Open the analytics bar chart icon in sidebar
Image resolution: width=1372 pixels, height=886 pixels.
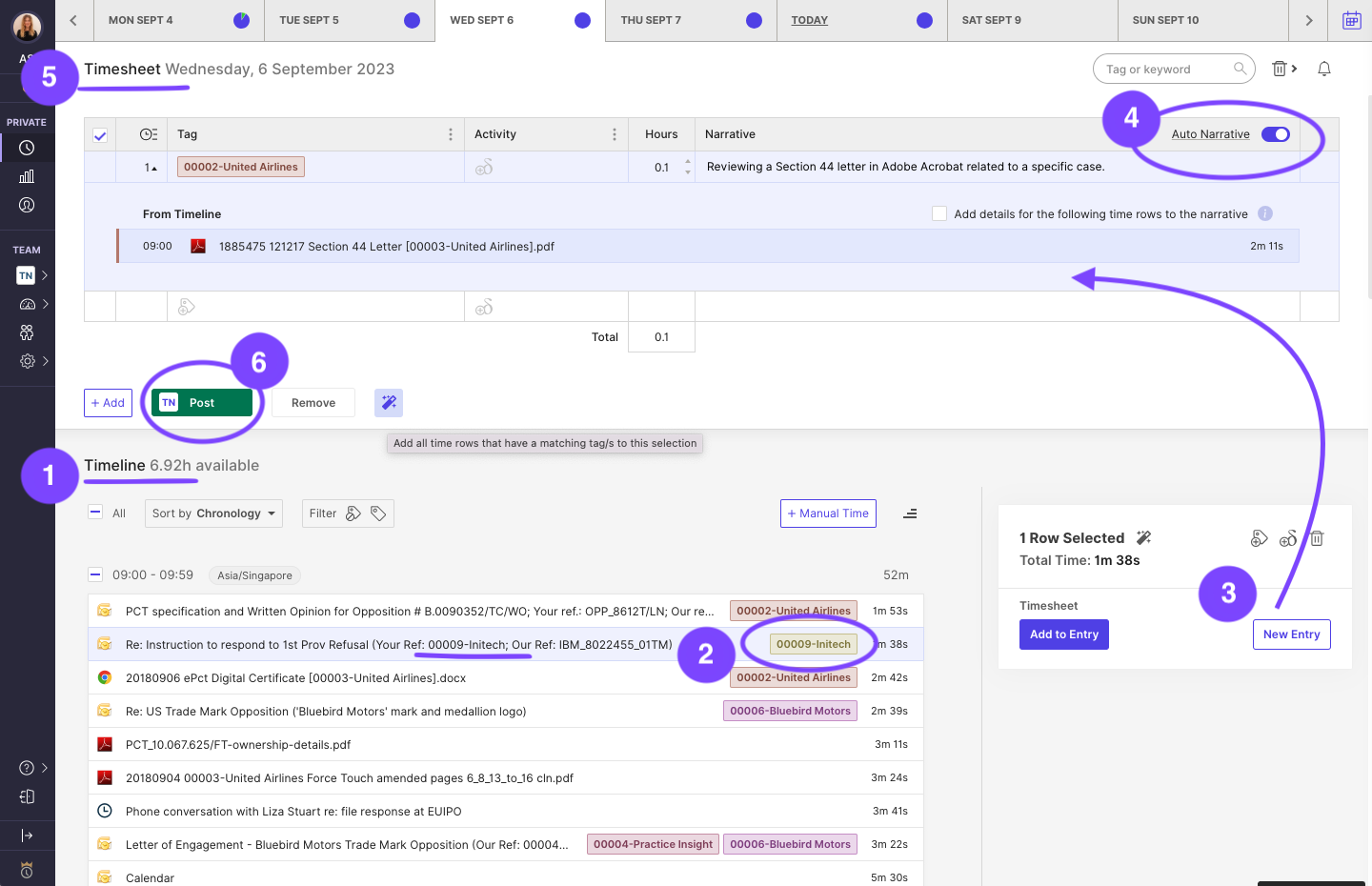coord(27,176)
